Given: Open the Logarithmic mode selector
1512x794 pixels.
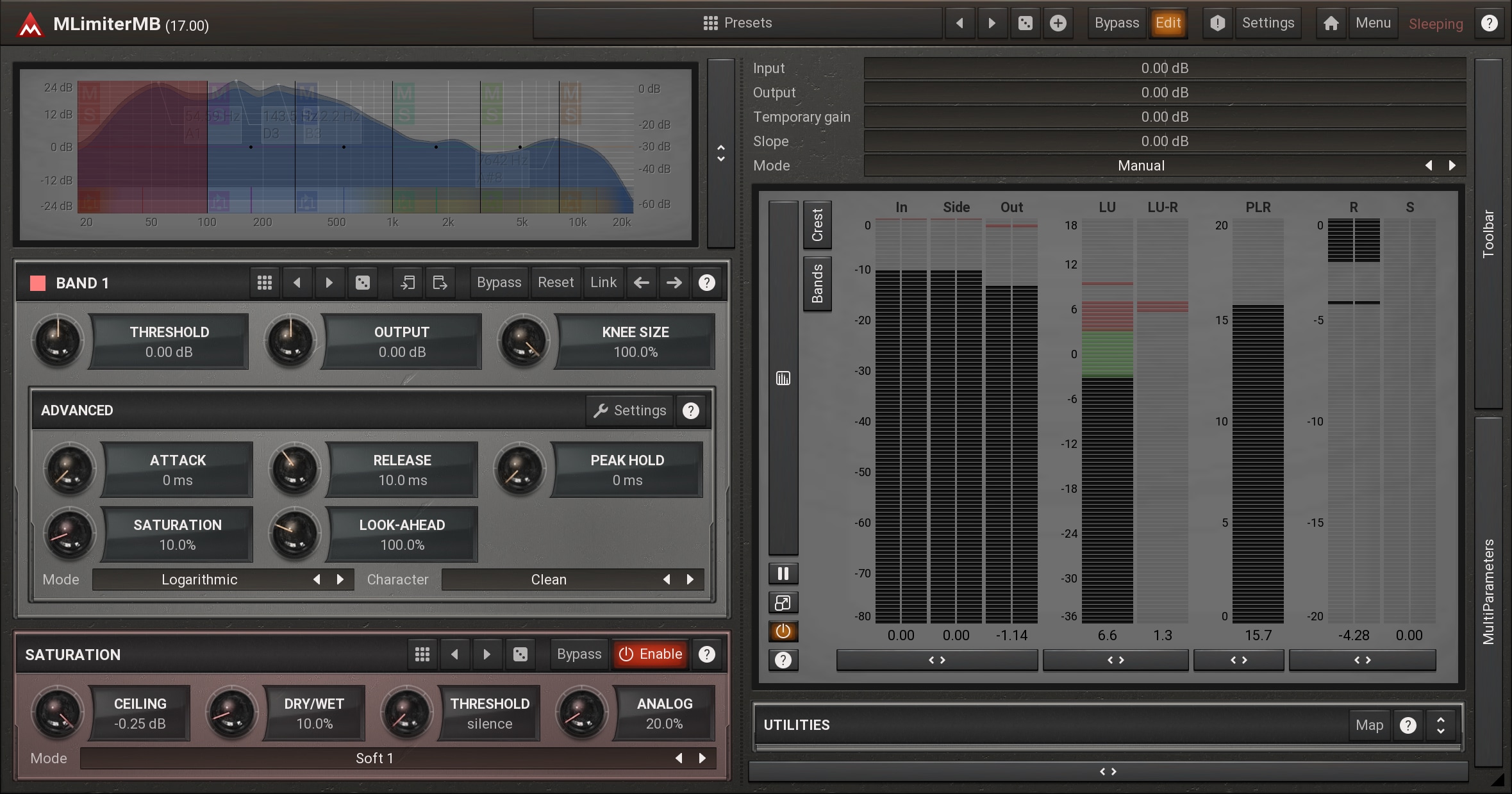Looking at the screenshot, I should tap(199, 579).
